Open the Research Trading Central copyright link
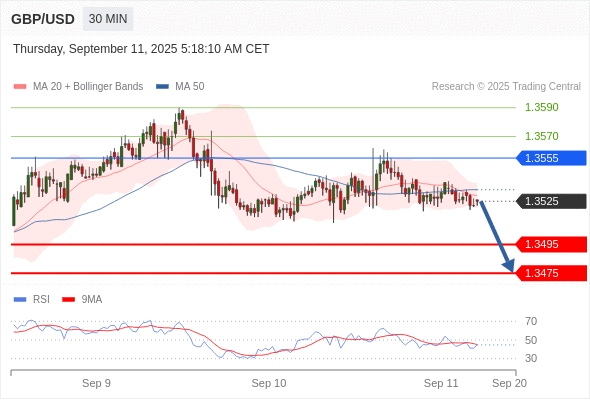This screenshot has height=400, width=590. point(506,87)
